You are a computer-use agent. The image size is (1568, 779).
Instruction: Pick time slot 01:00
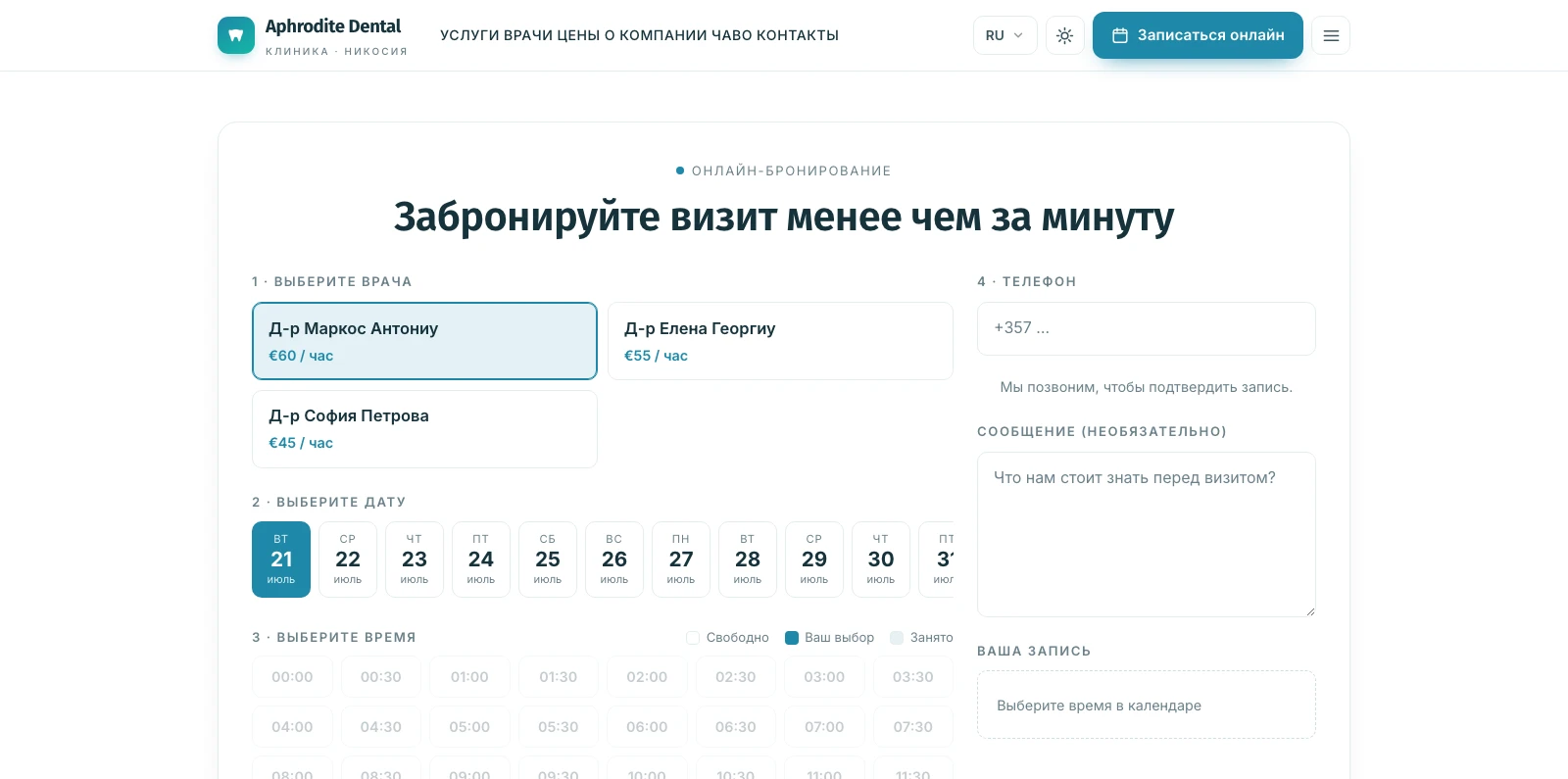click(469, 677)
